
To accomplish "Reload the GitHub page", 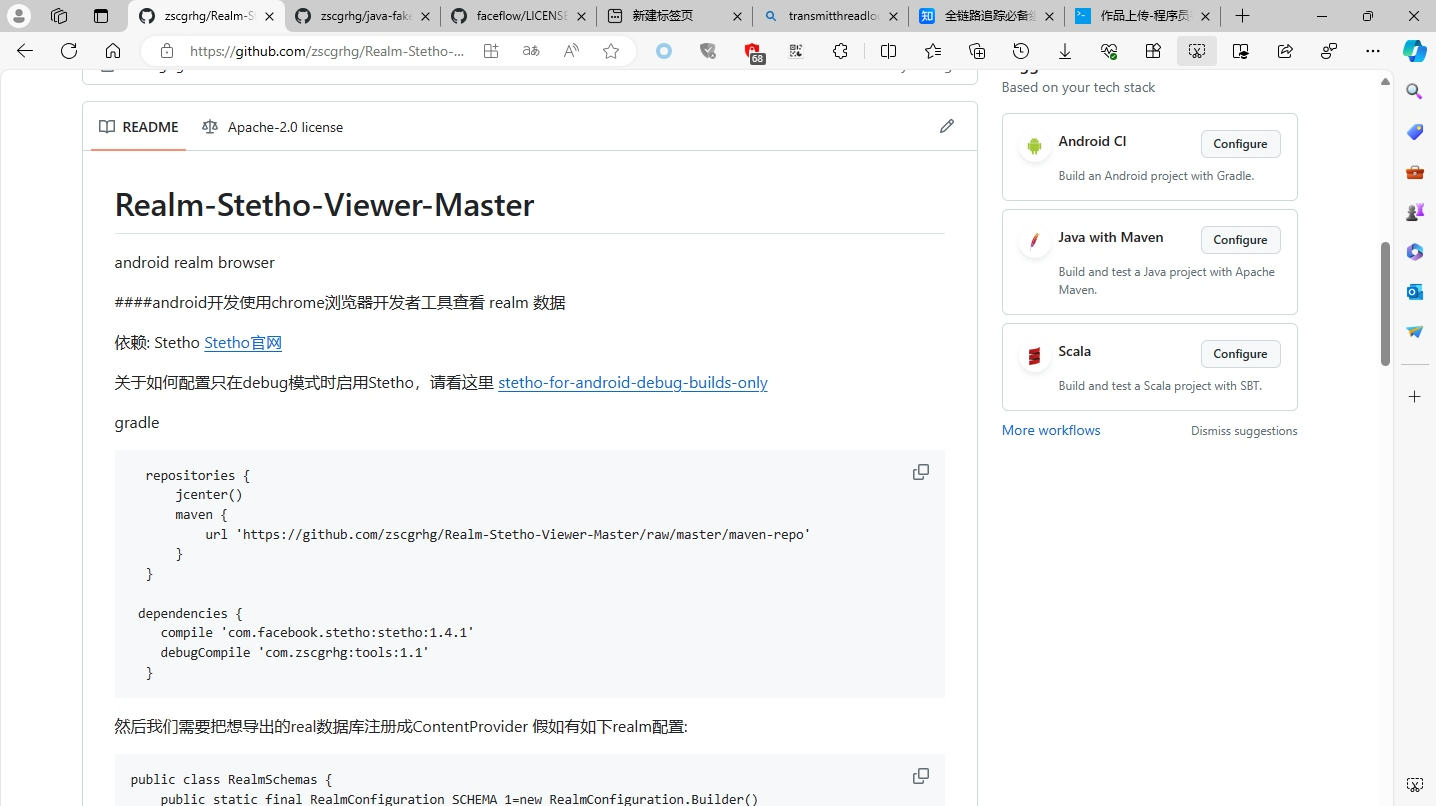I will point(69,51).
